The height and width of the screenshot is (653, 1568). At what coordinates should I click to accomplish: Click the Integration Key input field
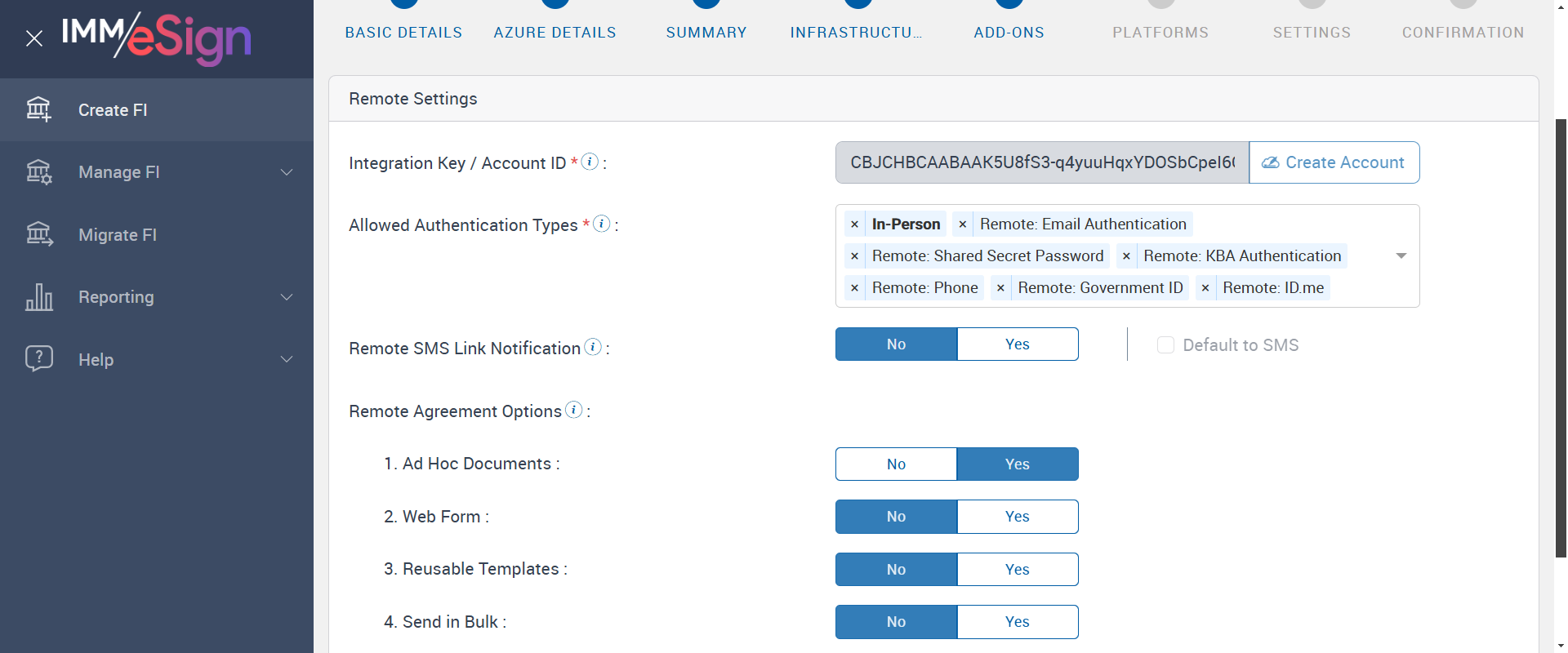[1041, 162]
